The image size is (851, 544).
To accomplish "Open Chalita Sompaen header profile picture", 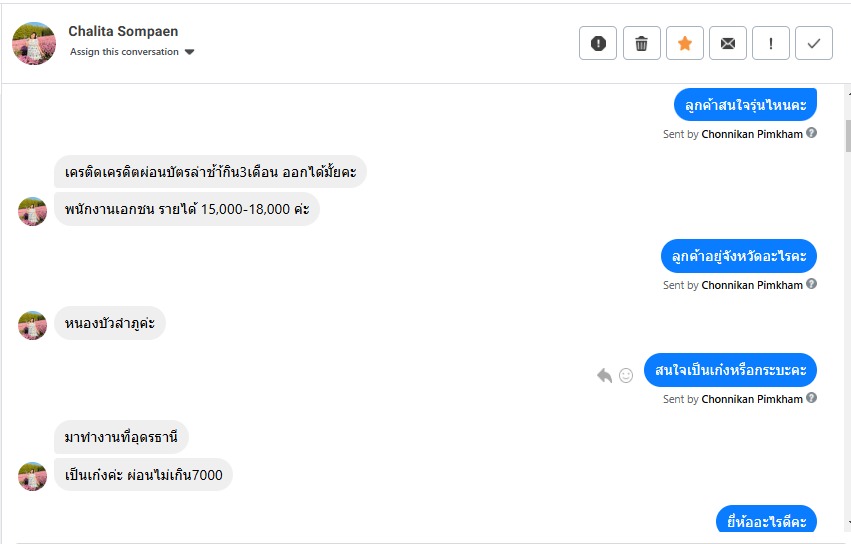I will [x=33, y=43].
